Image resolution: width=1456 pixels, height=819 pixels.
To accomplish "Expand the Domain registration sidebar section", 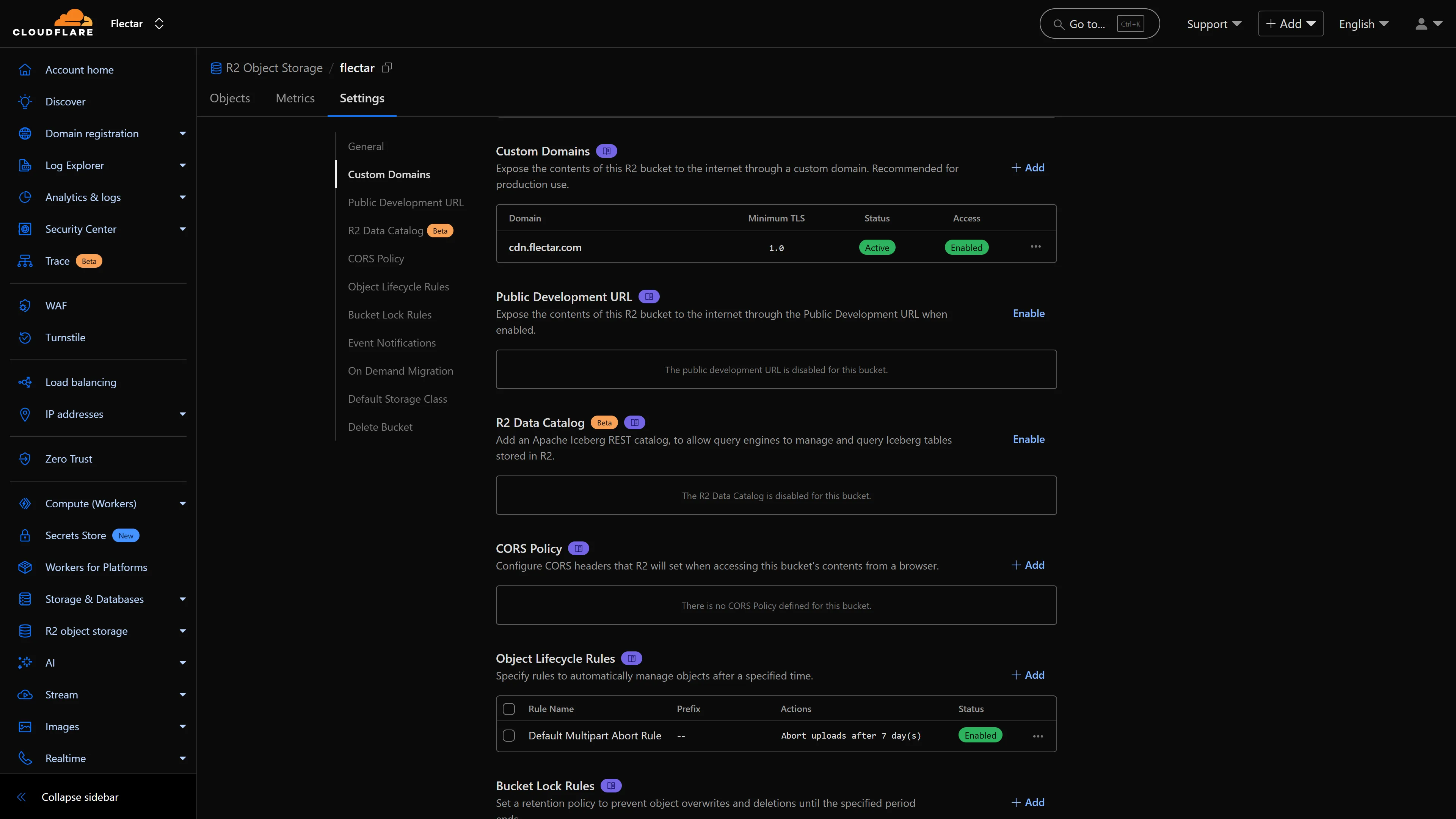I will pyautogui.click(x=182, y=133).
